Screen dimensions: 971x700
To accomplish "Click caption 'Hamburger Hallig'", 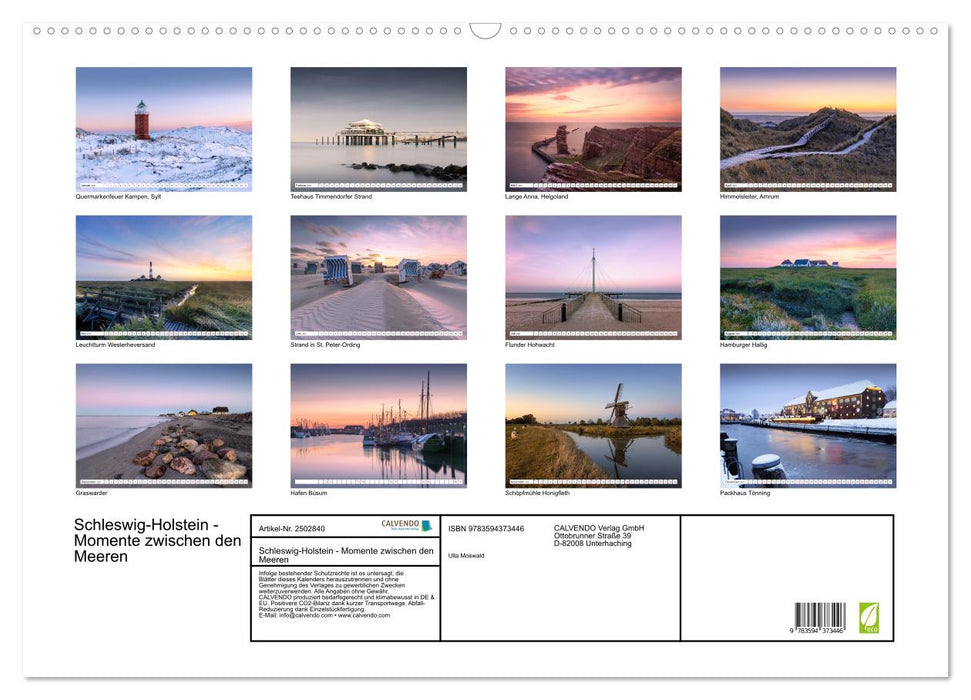I will point(744,344).
